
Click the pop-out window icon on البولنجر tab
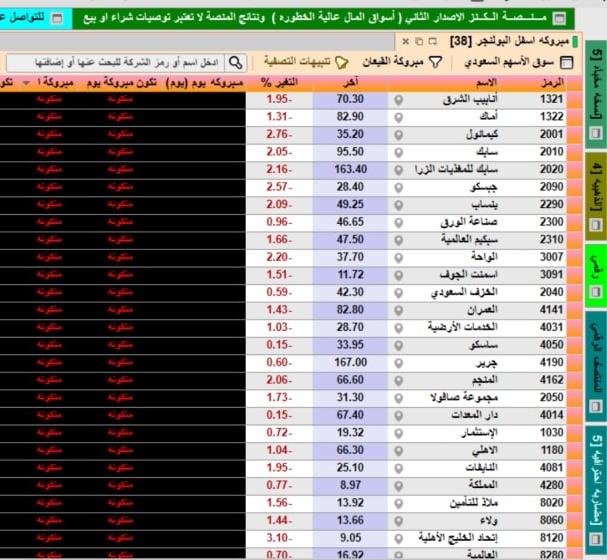(433, 41)
